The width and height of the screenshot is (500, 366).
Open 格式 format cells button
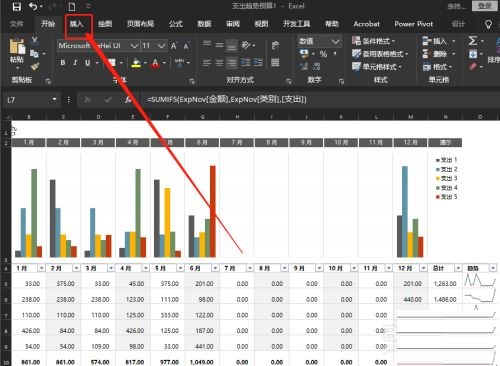[x=438, y=67]
